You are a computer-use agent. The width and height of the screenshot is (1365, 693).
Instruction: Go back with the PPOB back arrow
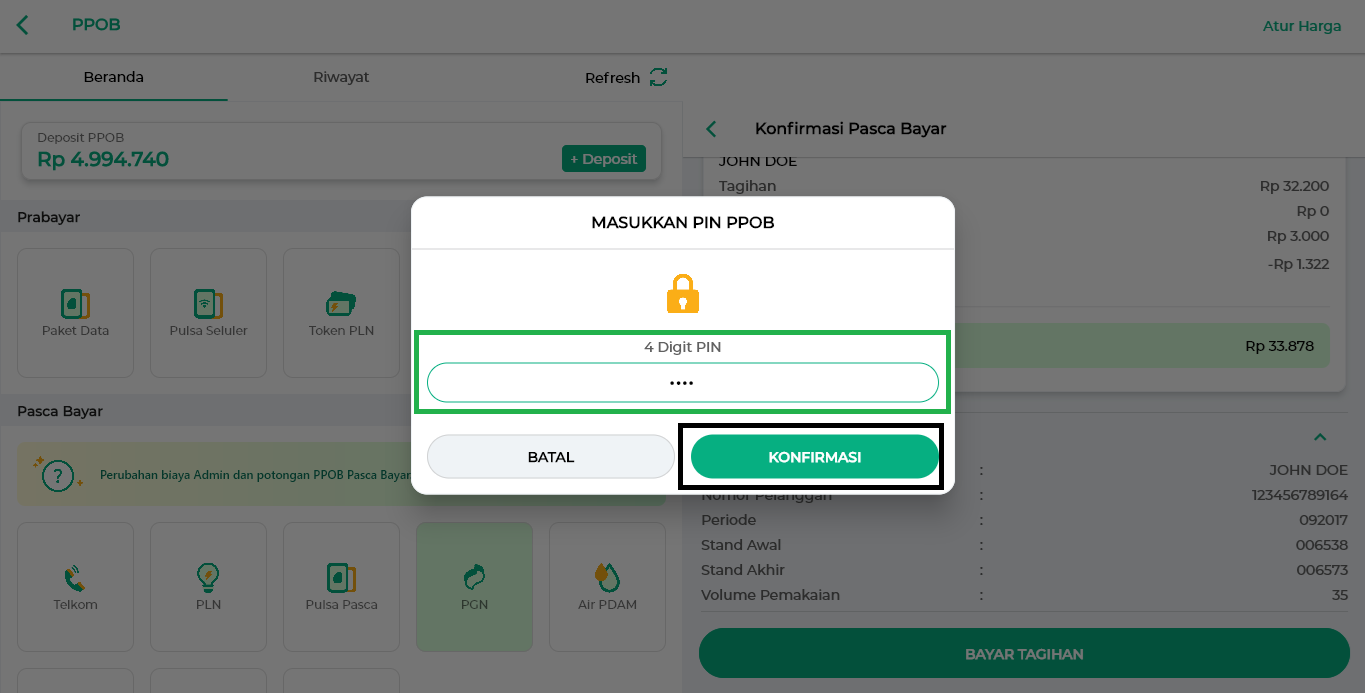(23, 25)
